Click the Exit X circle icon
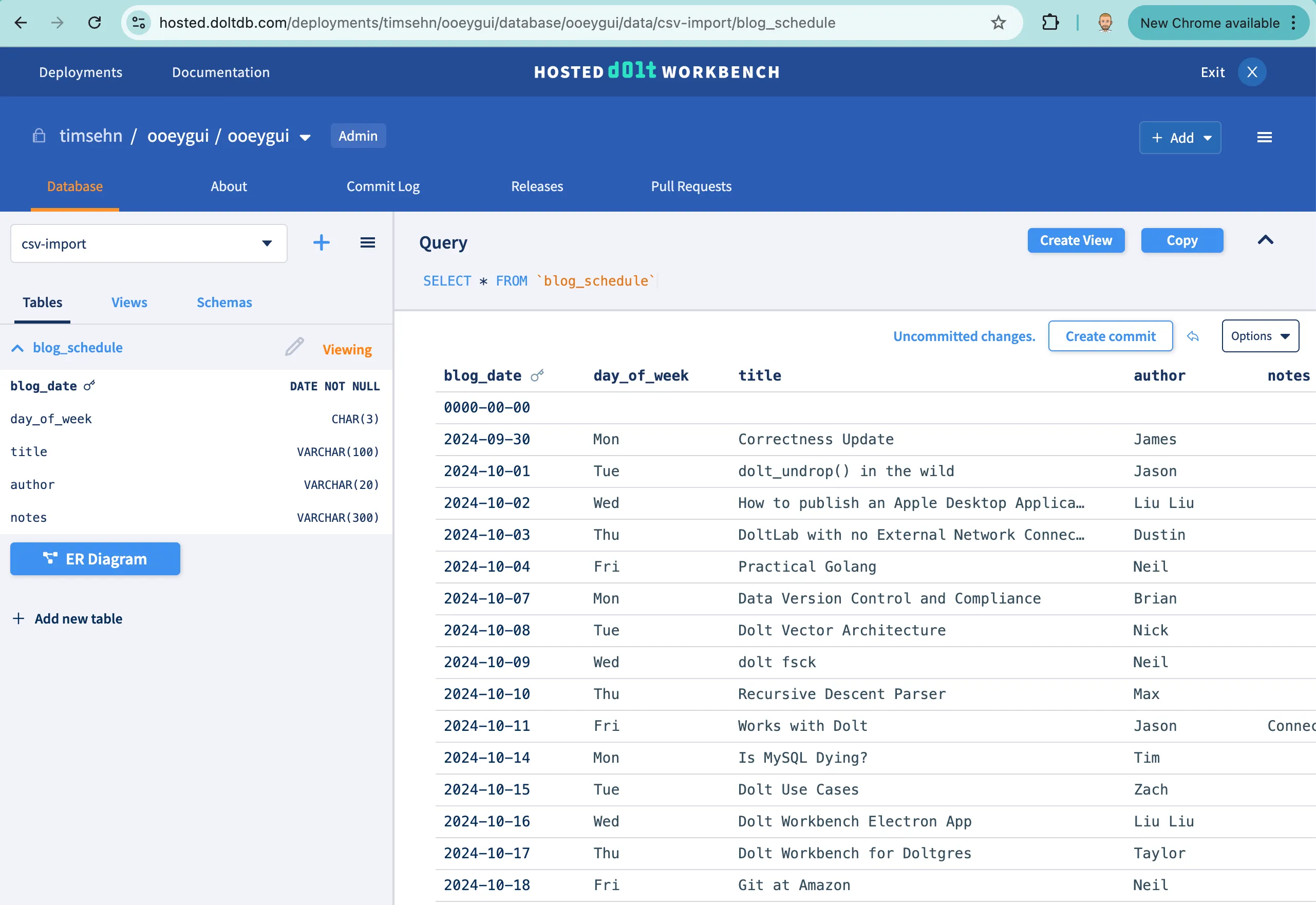The height and width of the screenshot is (905, 1316). (x=1252, y=72)
